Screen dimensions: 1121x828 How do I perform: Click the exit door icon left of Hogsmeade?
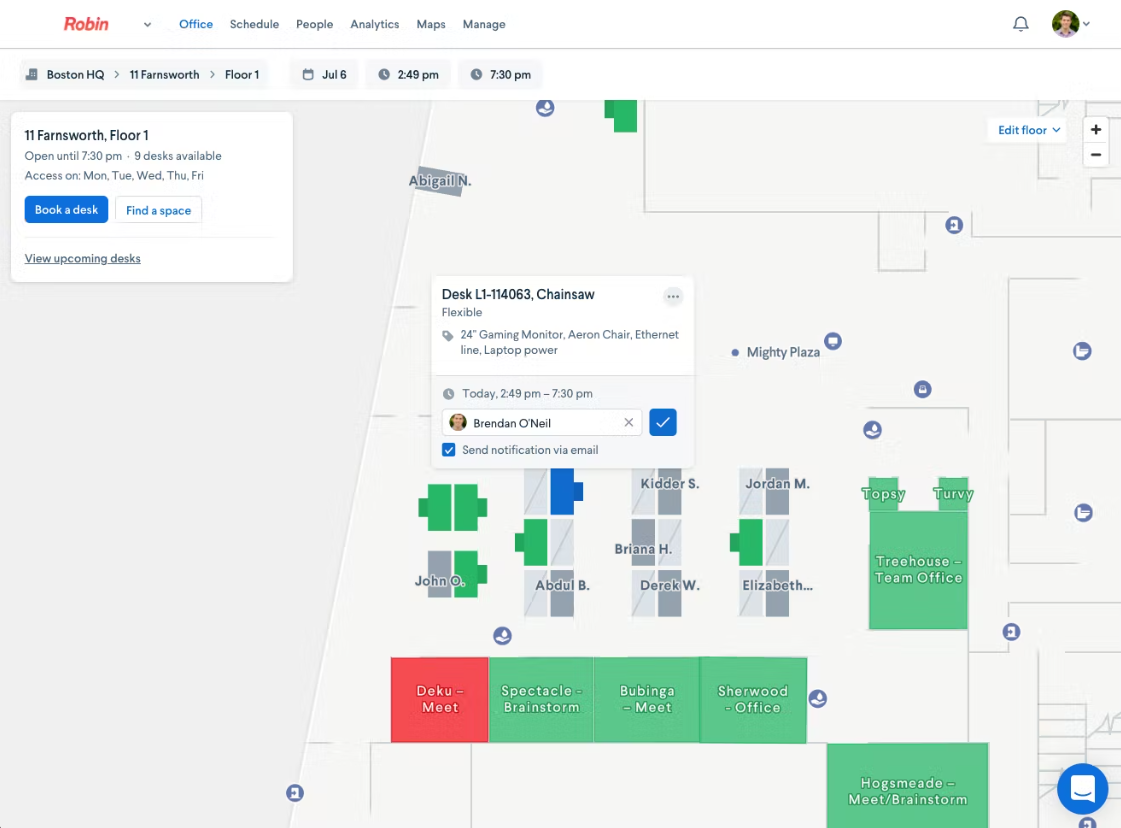295,793
